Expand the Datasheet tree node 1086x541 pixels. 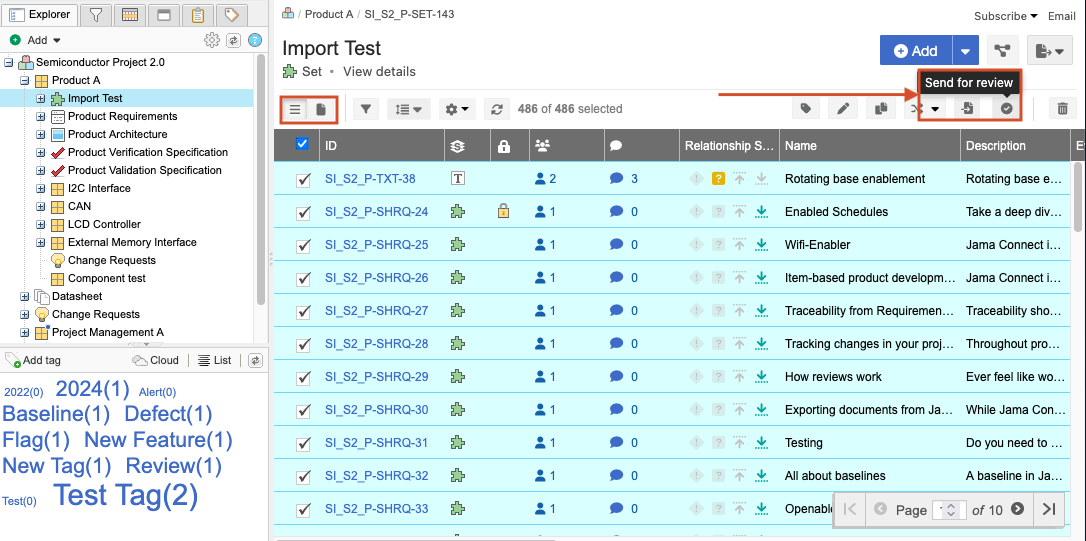pos(24,296)
